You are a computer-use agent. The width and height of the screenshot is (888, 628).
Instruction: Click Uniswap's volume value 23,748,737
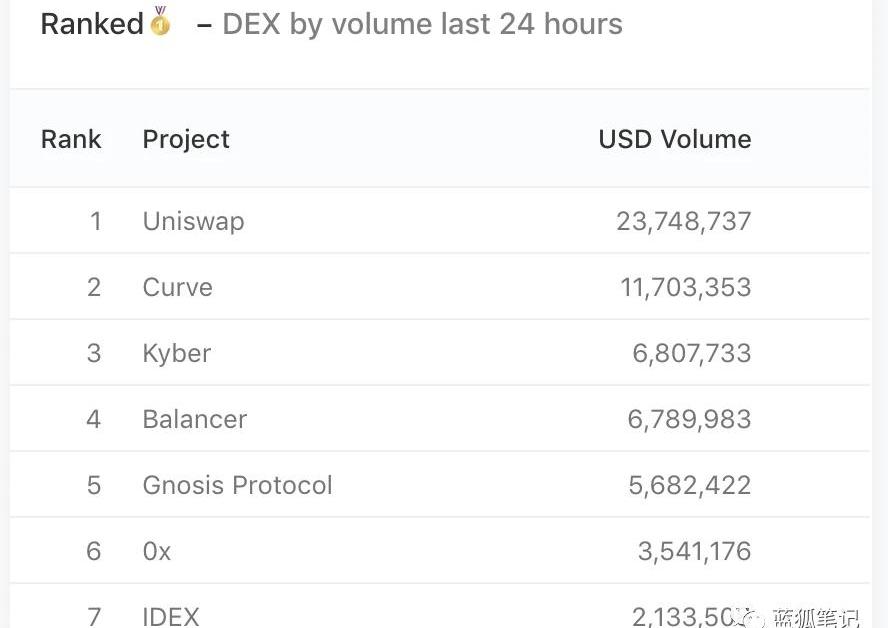(683, 221)
